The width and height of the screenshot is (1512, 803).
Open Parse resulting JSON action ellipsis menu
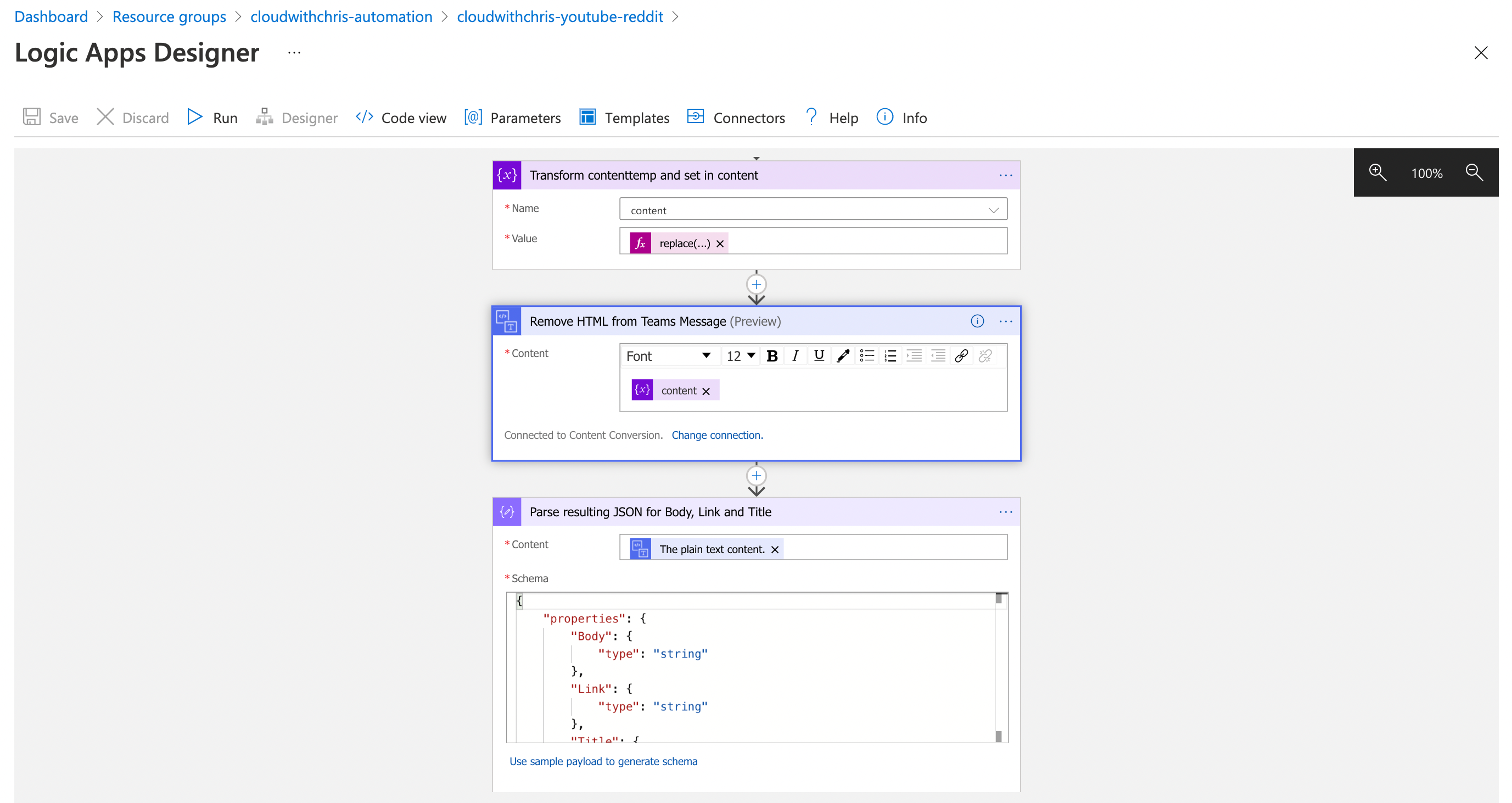point(1005,512)
